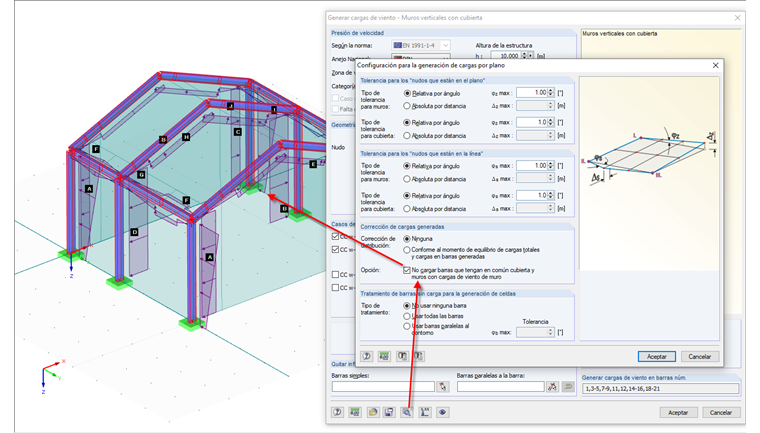Click the open folder icon in wind loads dialog
760x433 pixels.
(x=372, y=412)
